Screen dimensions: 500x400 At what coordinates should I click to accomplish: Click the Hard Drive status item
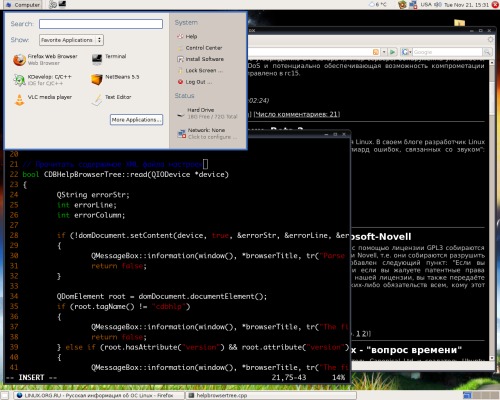(x=207, y=113)
